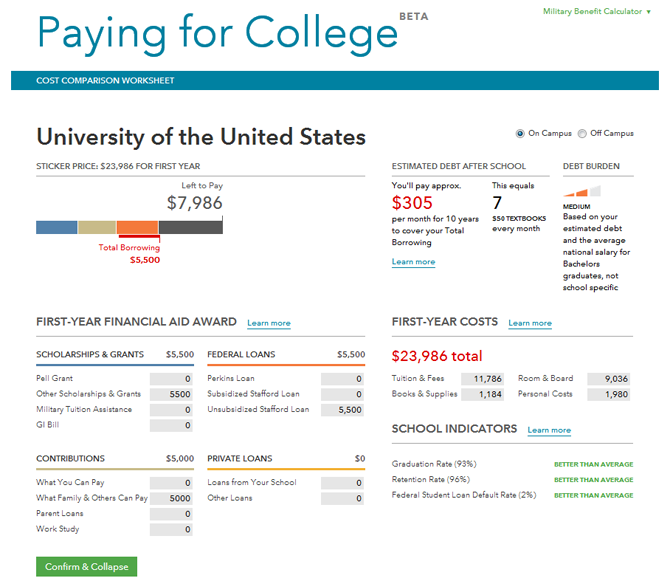670x581 pixels.
Task: Edit the Tuition & Fees amount field
Action: (x=482, y=379)
